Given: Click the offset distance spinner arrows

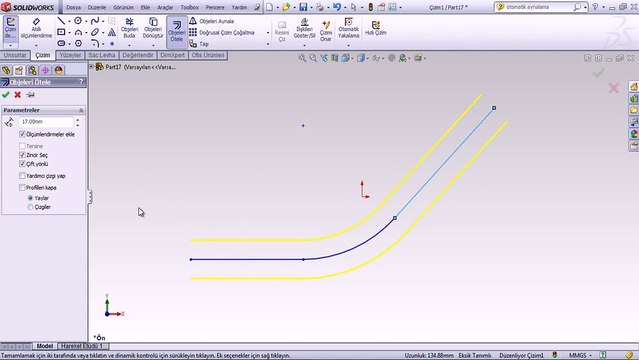Looking at the screenshot, I should click(x=77, y=122).
